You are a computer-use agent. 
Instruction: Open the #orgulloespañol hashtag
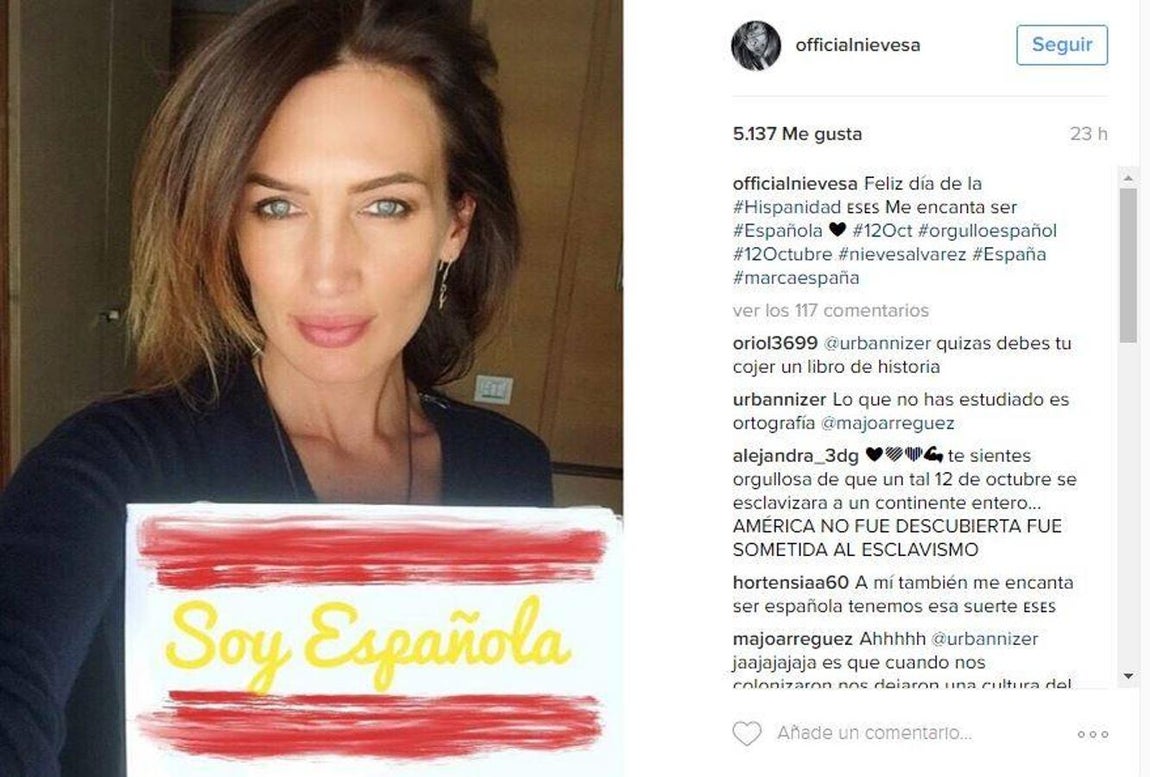(987, 230)
